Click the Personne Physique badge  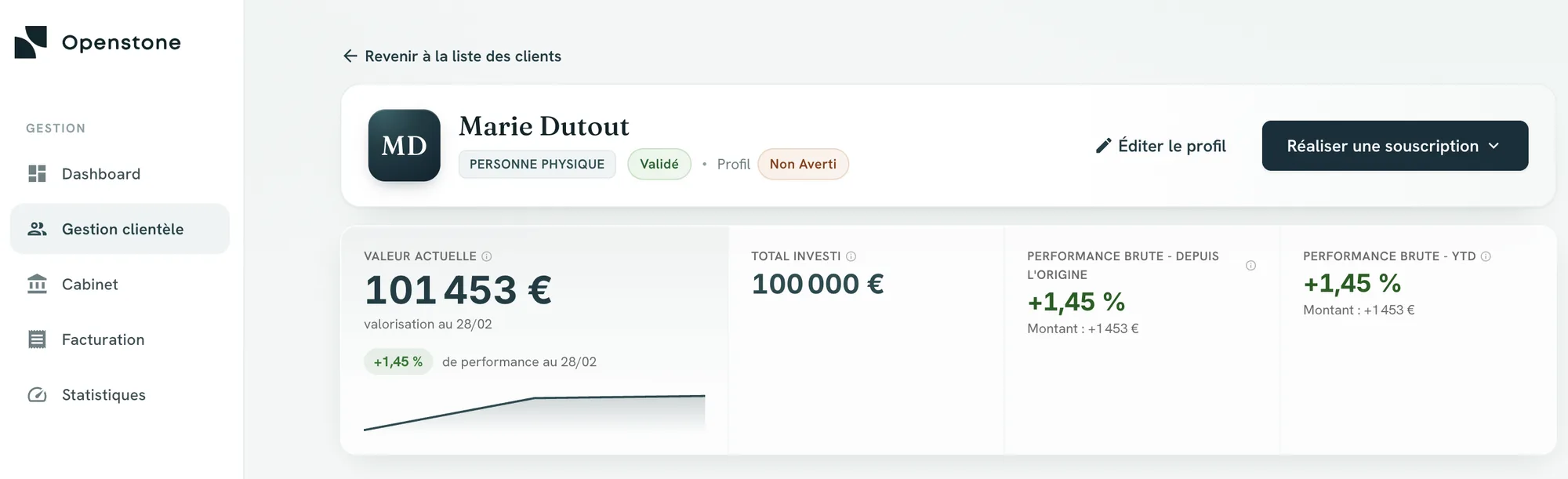coord(537,164)
